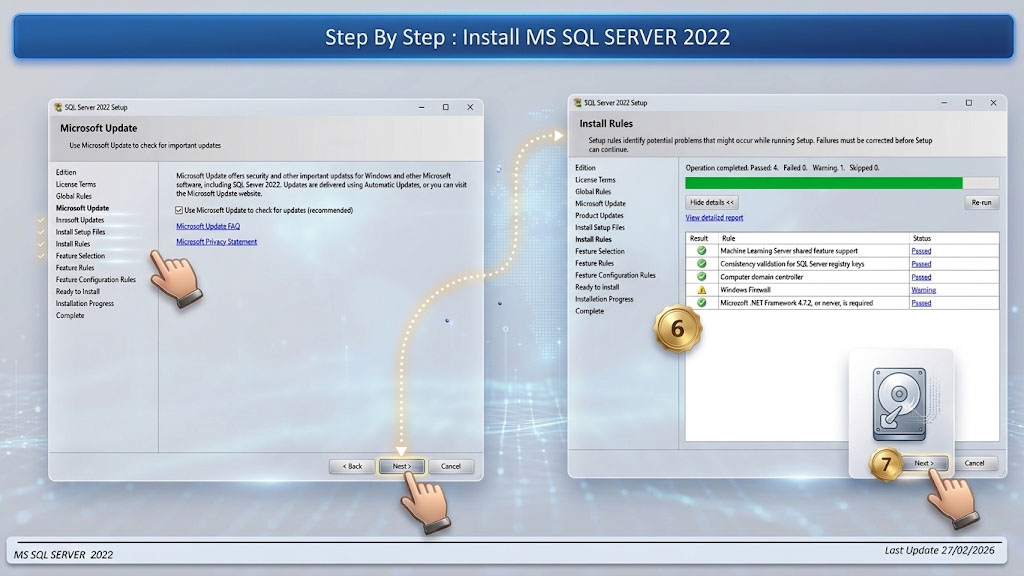This screenshot has height=576, width=1024.
Task: Click the Back button in Microsoft Update window
Action: coord(352,466)
